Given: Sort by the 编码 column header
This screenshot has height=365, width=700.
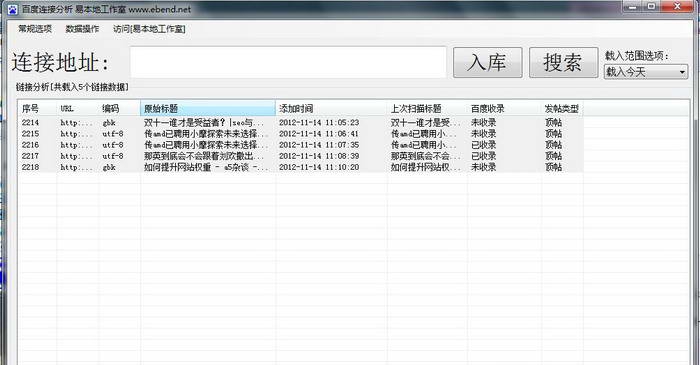Looking at the screenshot, I should click(x=120, y=108).
